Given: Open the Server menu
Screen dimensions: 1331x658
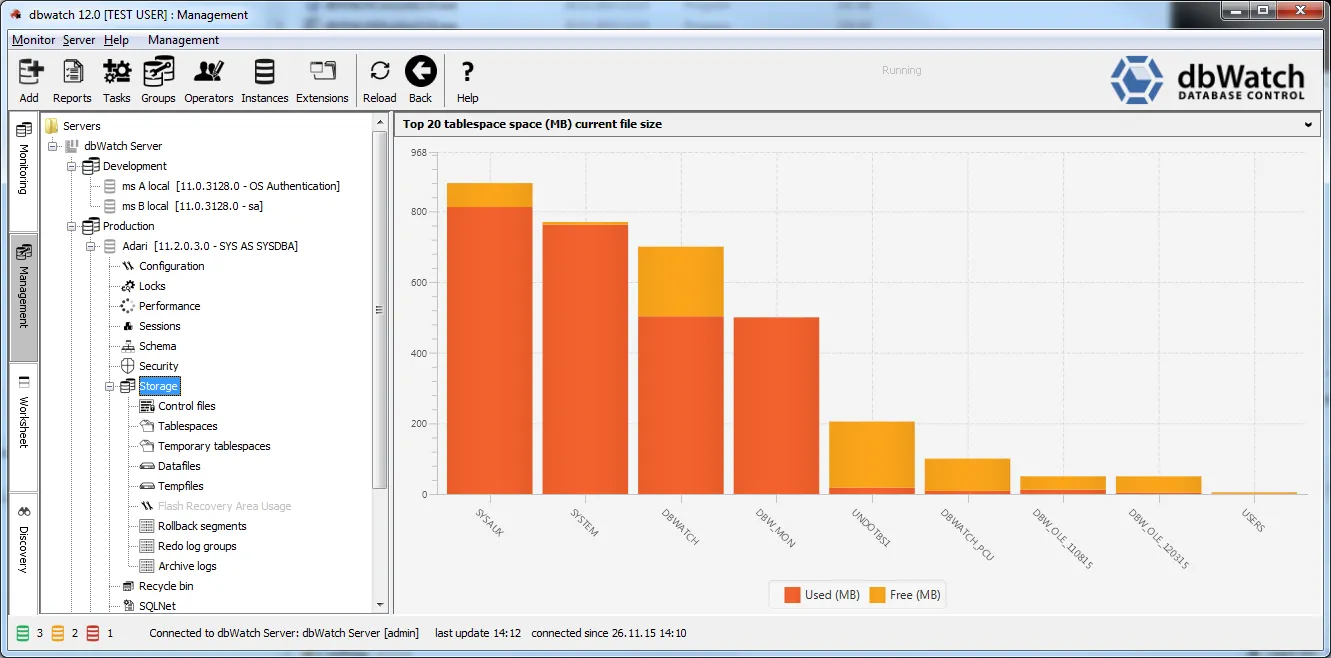Looking at the screenshot, I should (x=79, y=40).
